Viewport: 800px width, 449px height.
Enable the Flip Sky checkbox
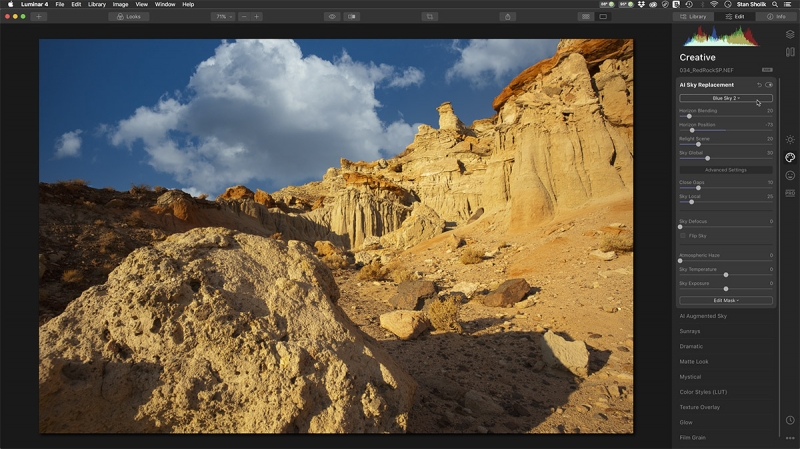click(x=683, y=236)
